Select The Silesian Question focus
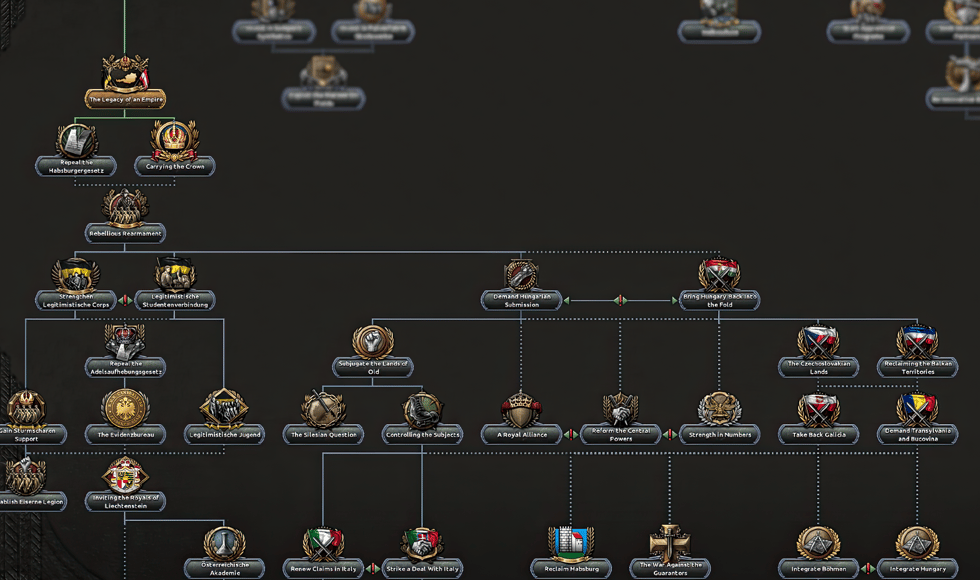Viewport: 980px width, 580px height. tap(323, 418)
